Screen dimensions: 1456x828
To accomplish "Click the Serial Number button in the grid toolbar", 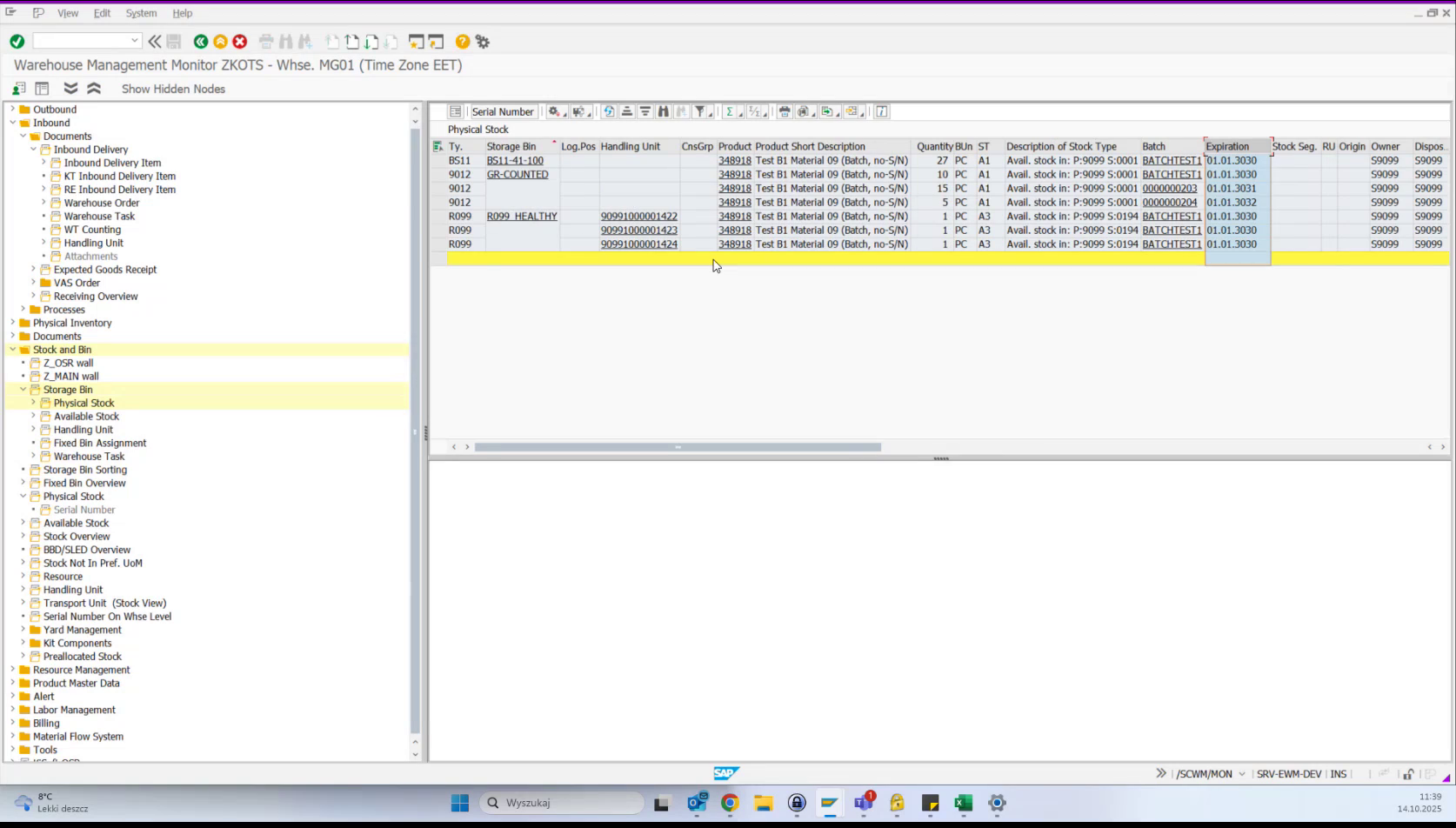I will 503,111.
